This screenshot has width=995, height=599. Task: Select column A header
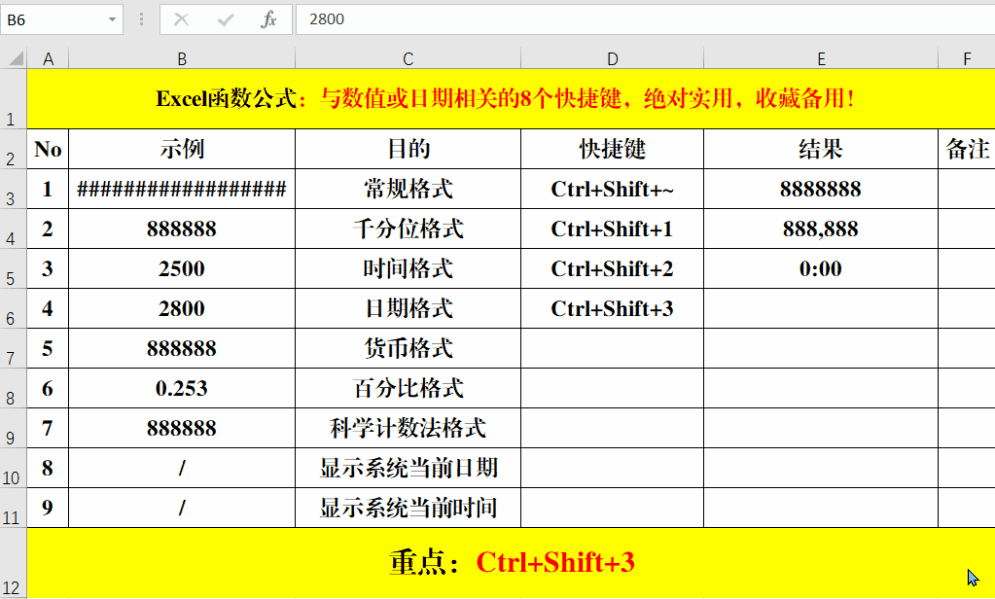(48, 58)
